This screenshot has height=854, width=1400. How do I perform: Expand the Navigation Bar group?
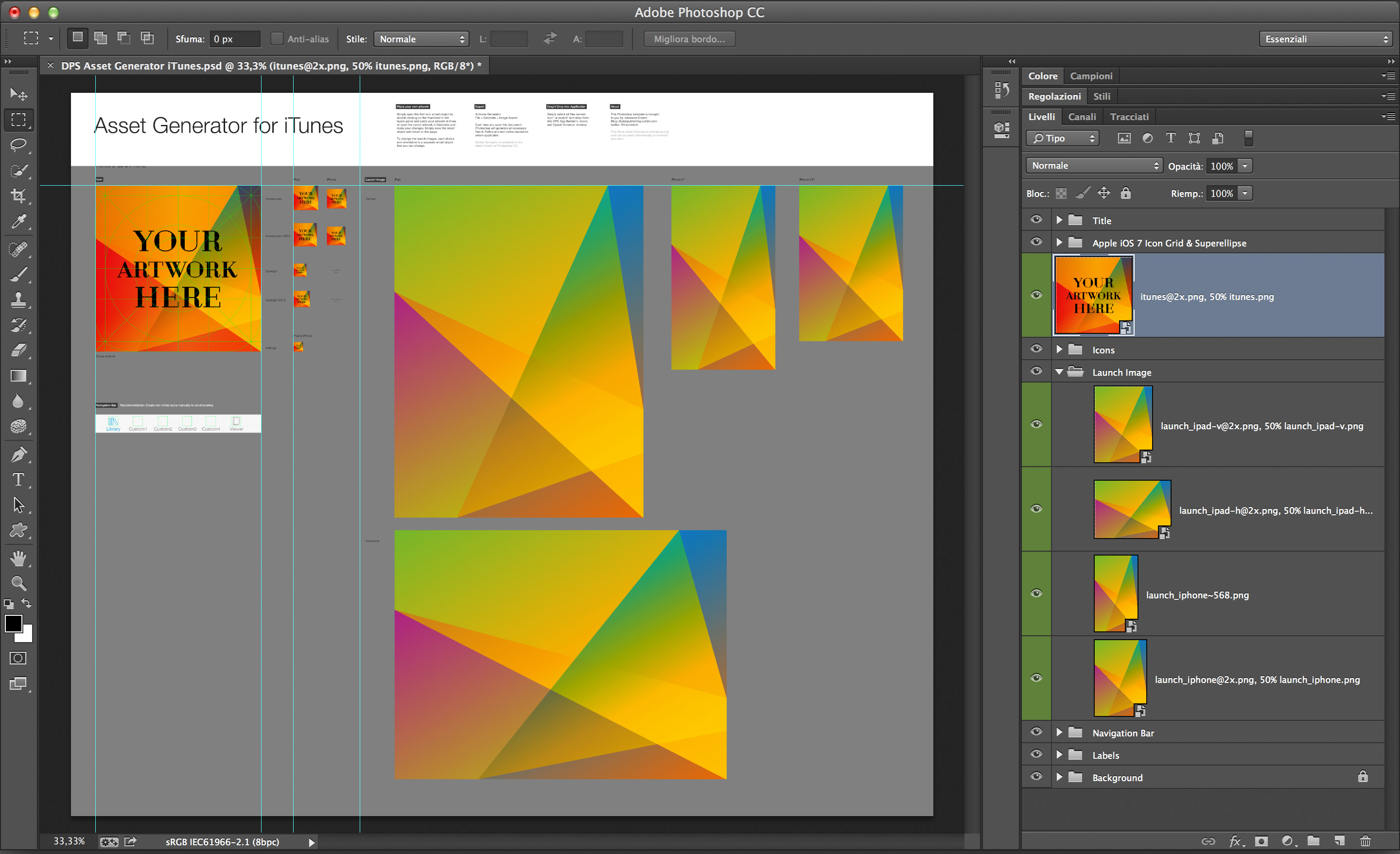[x=1059, y=732]
